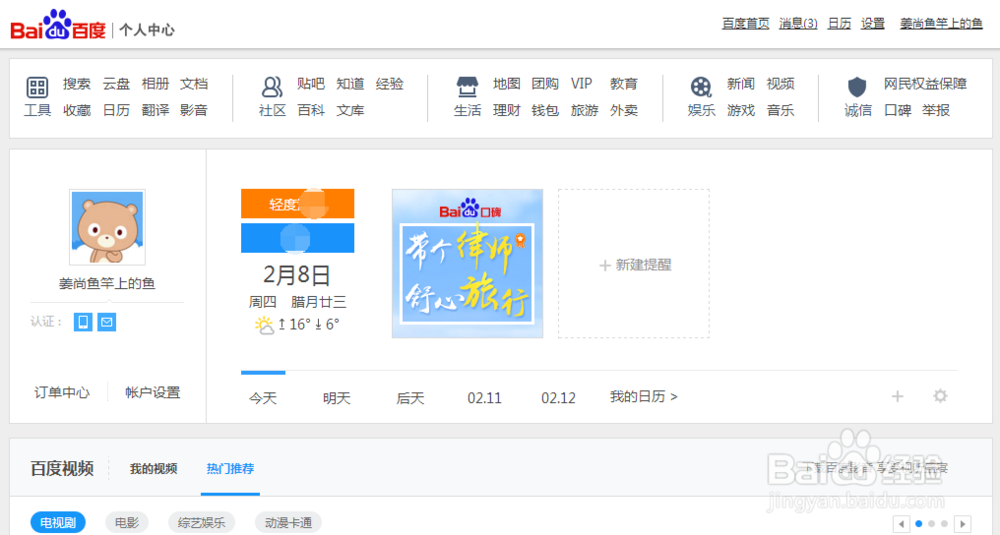1000x535 pixels.
Task: Open 订单中心 order center
Action: pyautogui.click(x=62, y=392)
